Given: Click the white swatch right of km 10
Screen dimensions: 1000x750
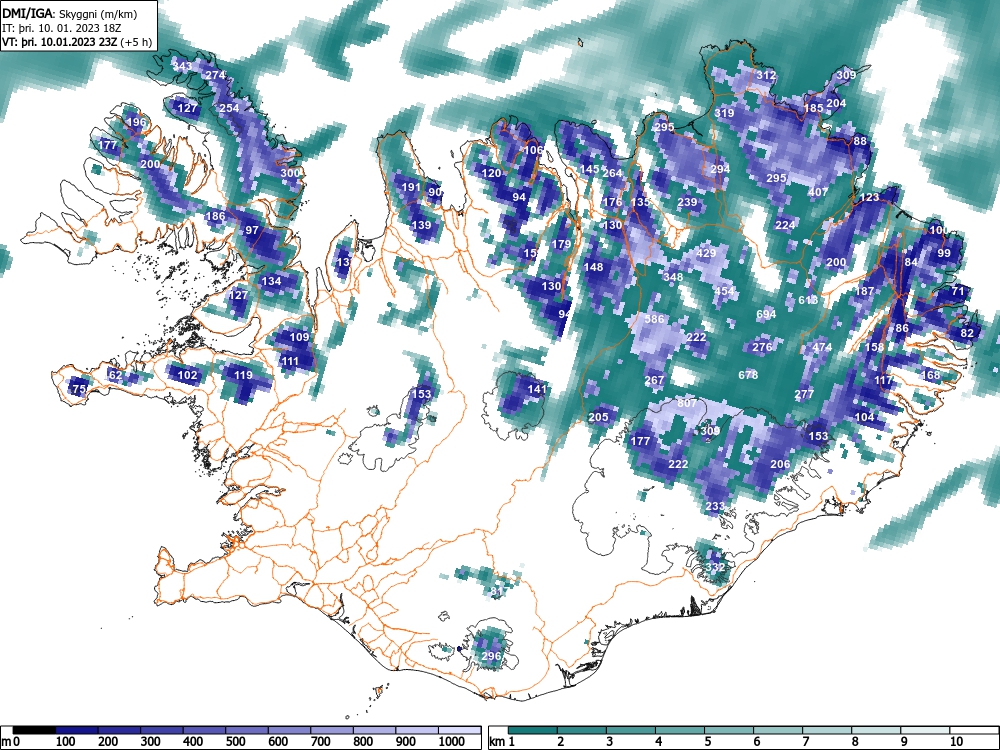Looking at the screenshot, I should [974, 730].
